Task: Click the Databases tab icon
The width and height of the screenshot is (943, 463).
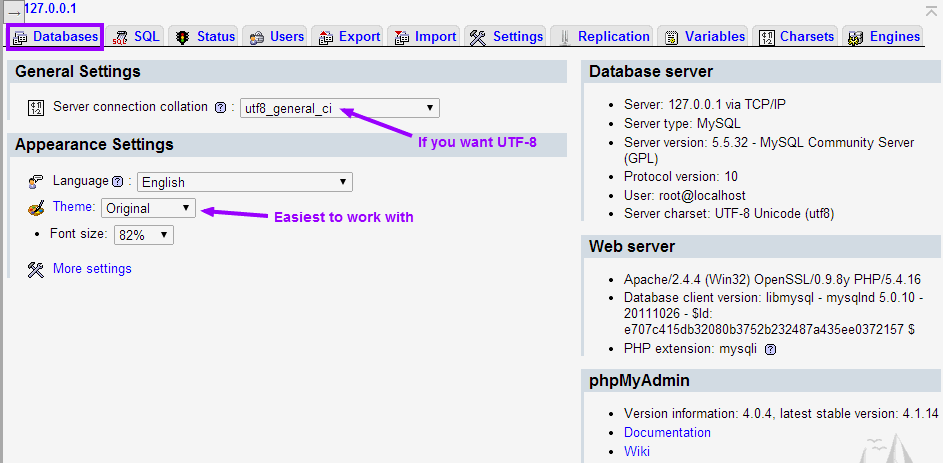Action: [20, 38]
